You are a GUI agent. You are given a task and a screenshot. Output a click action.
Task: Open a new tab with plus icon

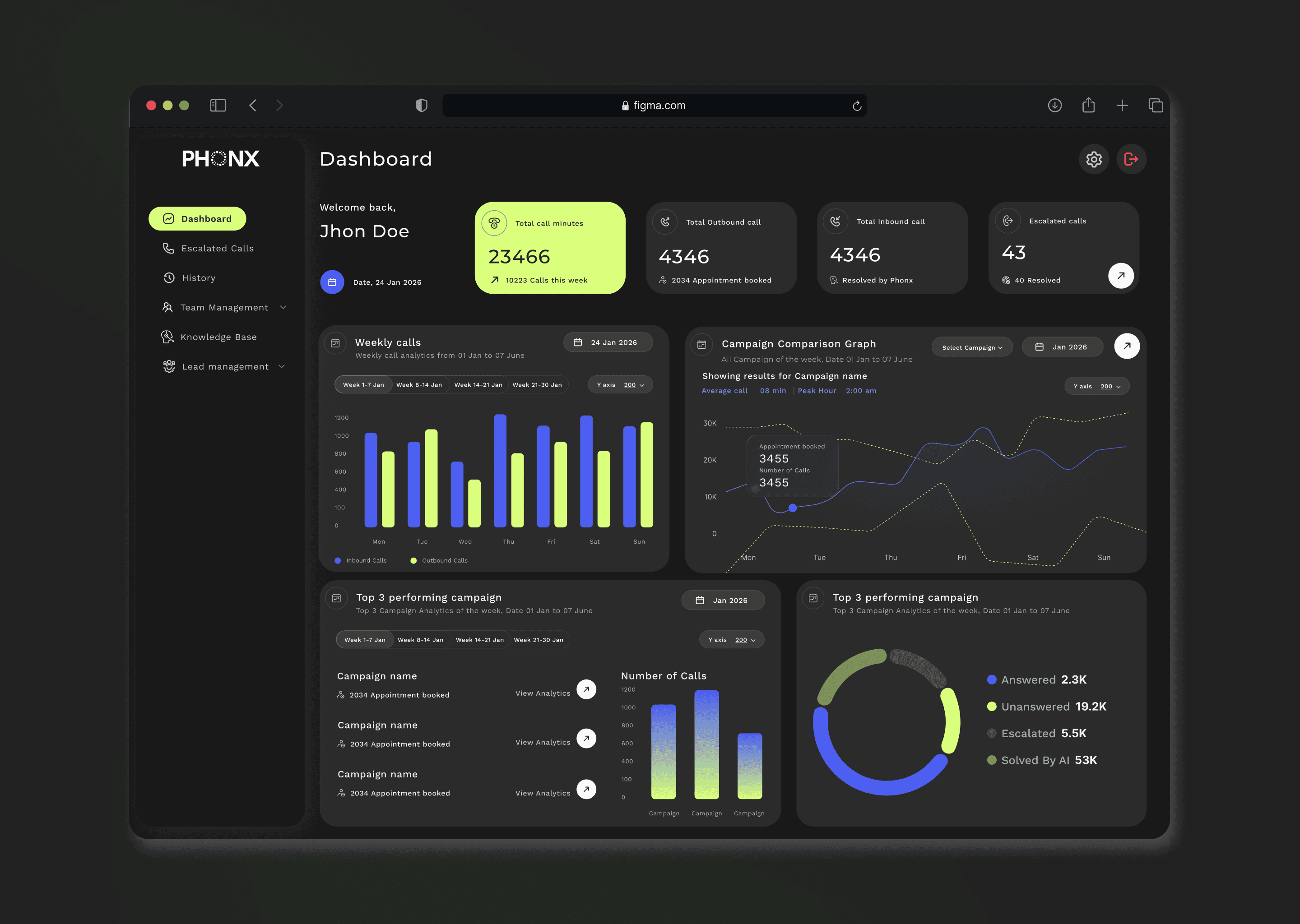1122,105
